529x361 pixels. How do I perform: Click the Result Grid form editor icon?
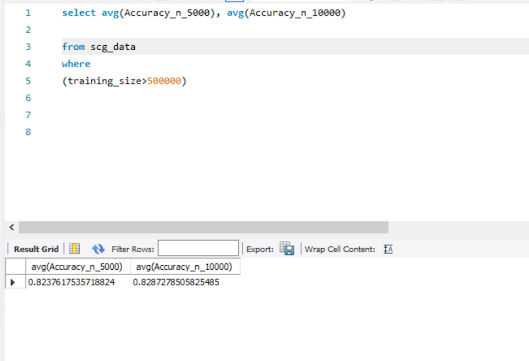(74, 249)
